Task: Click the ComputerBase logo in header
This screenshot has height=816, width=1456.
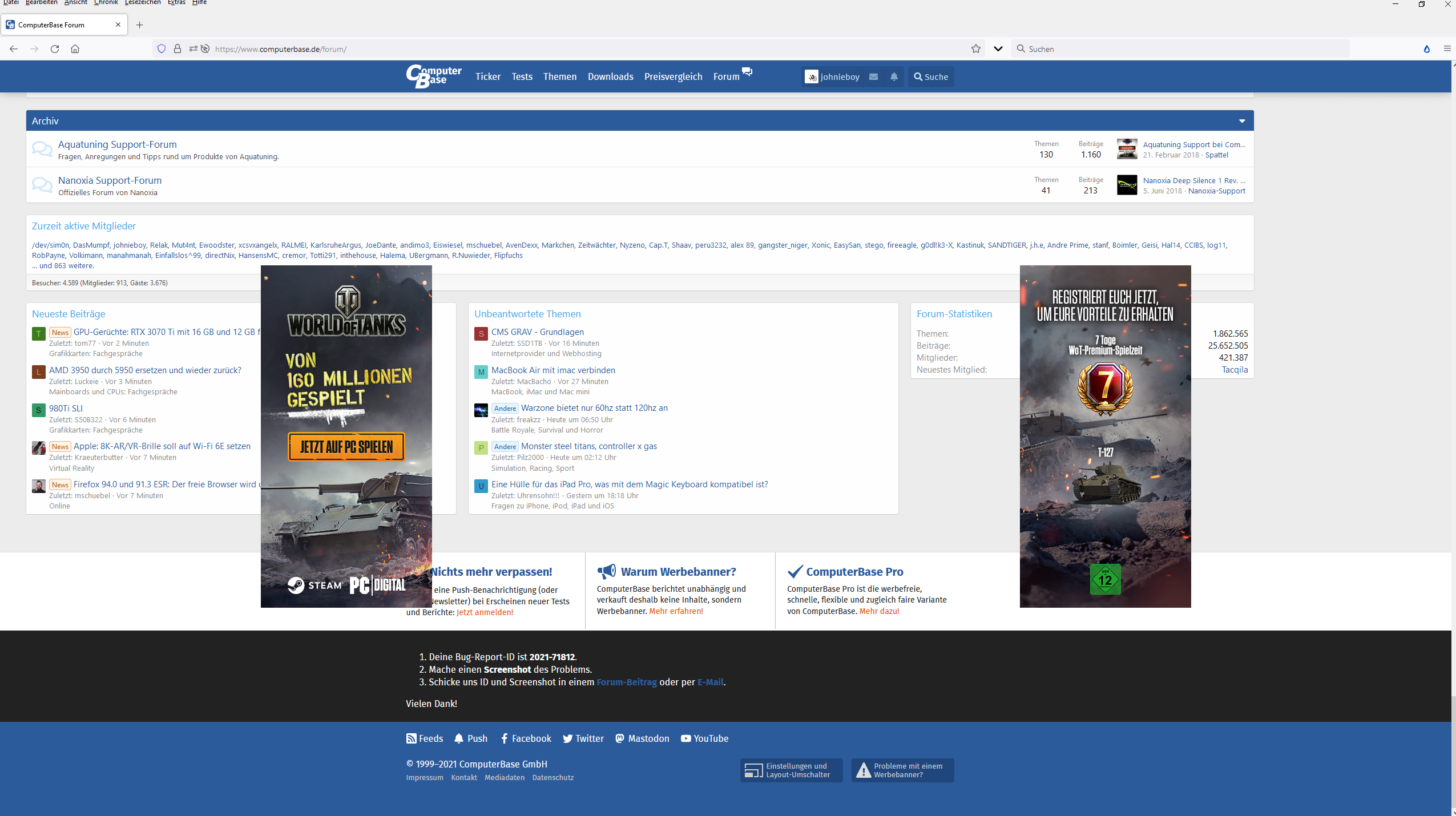Action: (433, 76)
